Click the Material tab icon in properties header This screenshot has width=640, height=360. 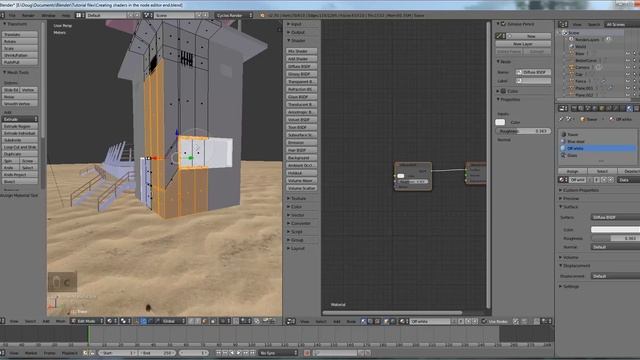[x=629, y=109]
